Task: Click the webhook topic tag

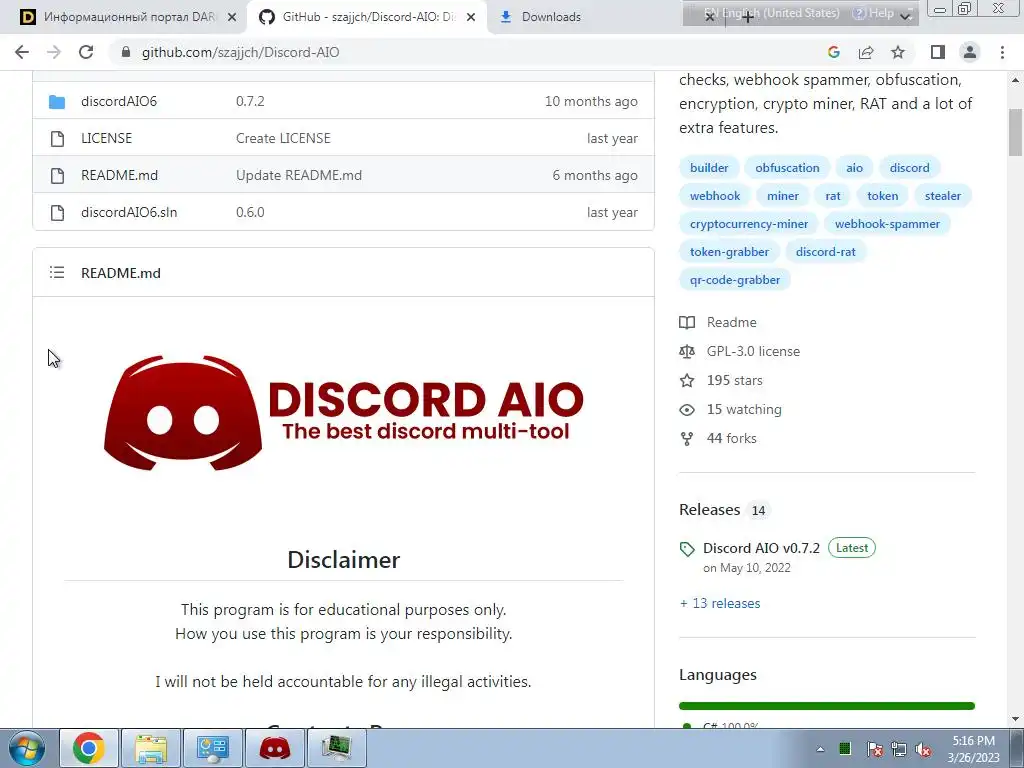Action: pos(715,196)
